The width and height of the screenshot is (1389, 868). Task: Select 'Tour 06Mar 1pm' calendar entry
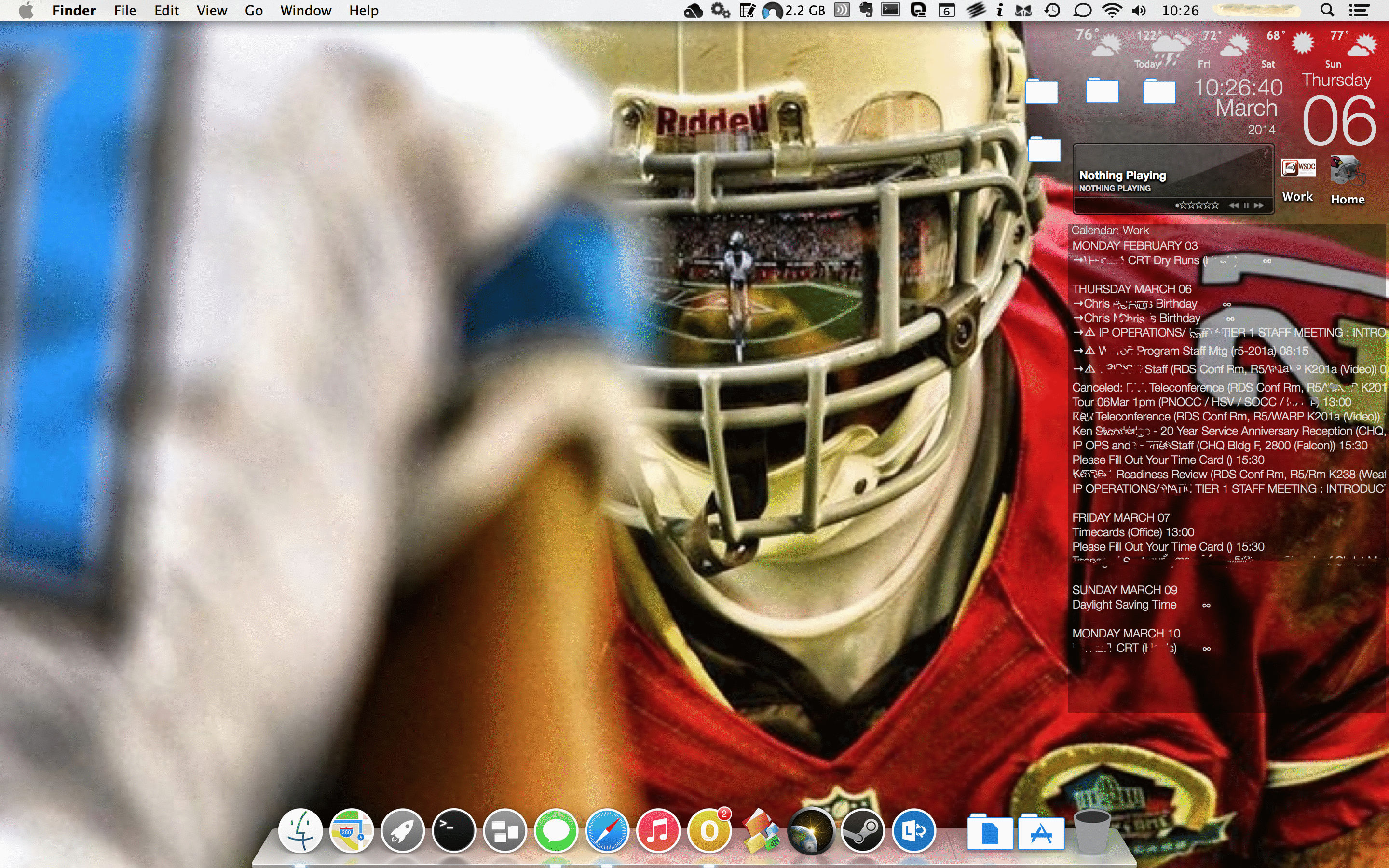[x=1212, y=402]
